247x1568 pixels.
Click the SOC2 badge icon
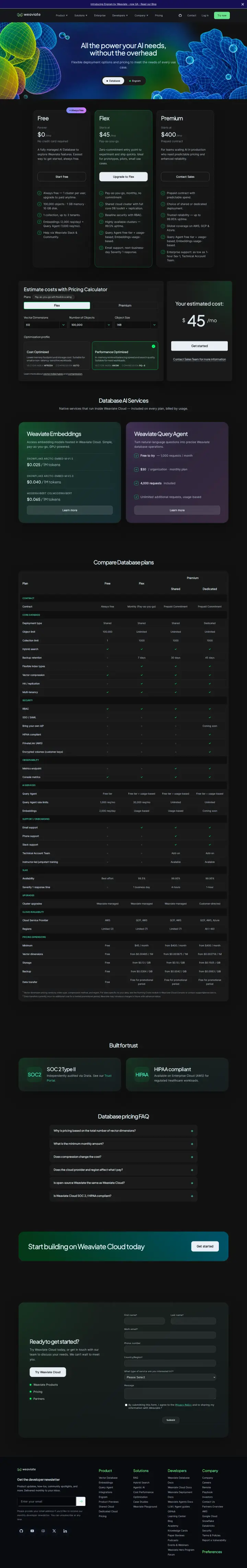[35, 1075]
